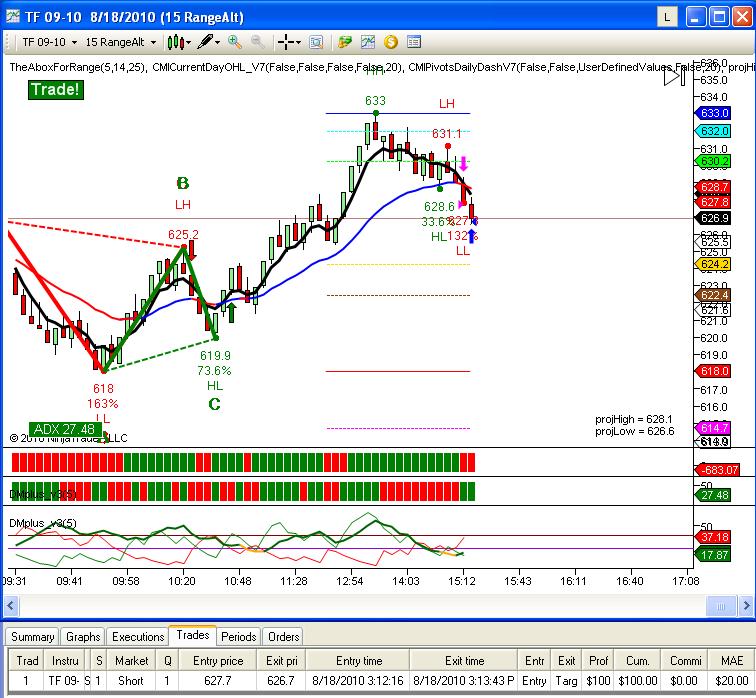Screen dimensions: 756x698
Task: Click the Exit time column header
Action: tap(464, 661)
